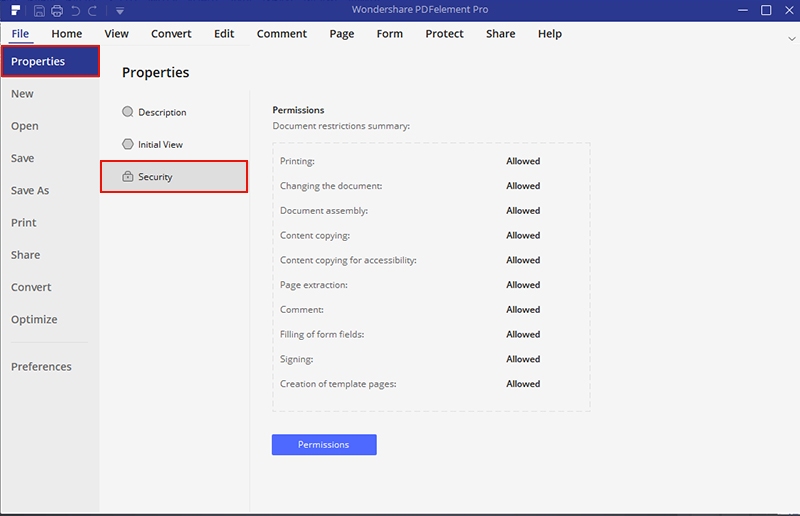The image size is (800, 516).
Task: Select the Security properties section
Action: 174,177
